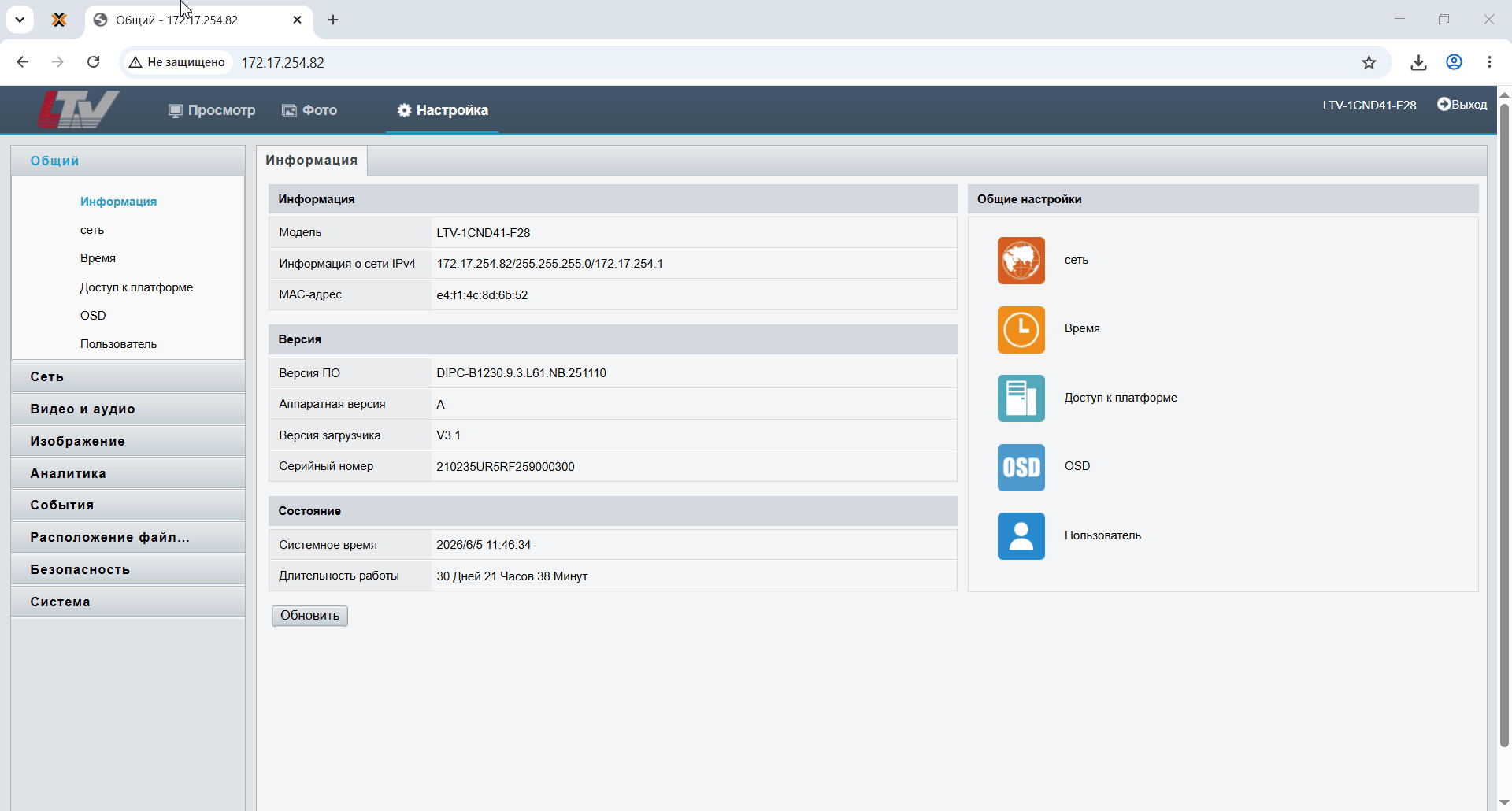Select Доступ к платформе in sidebar
The height and width of the screenshot is (811, 1512).
click(136, 287)
